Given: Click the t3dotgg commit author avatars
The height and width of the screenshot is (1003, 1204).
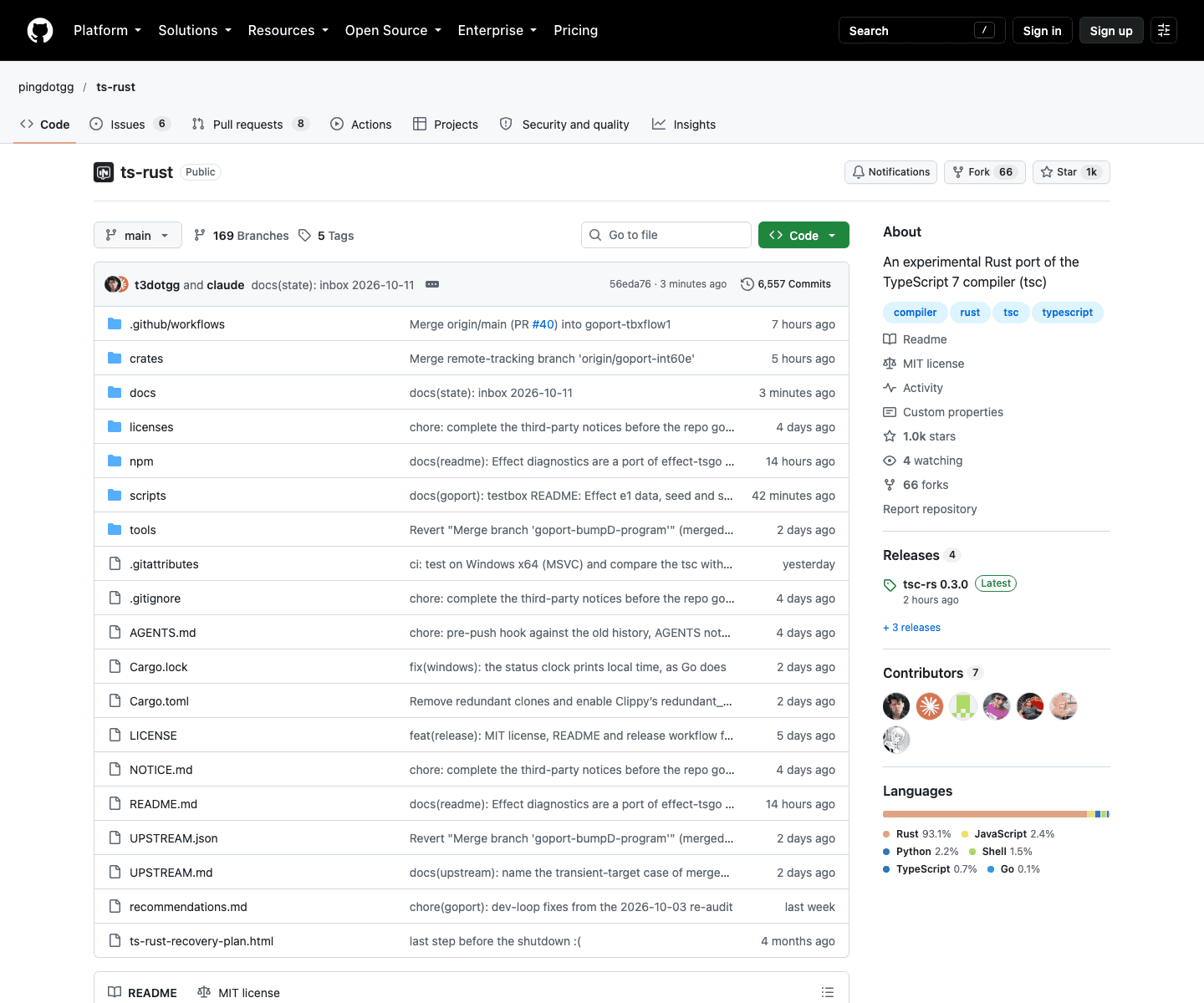Looking at the screenshot, I should coord(116,284).
